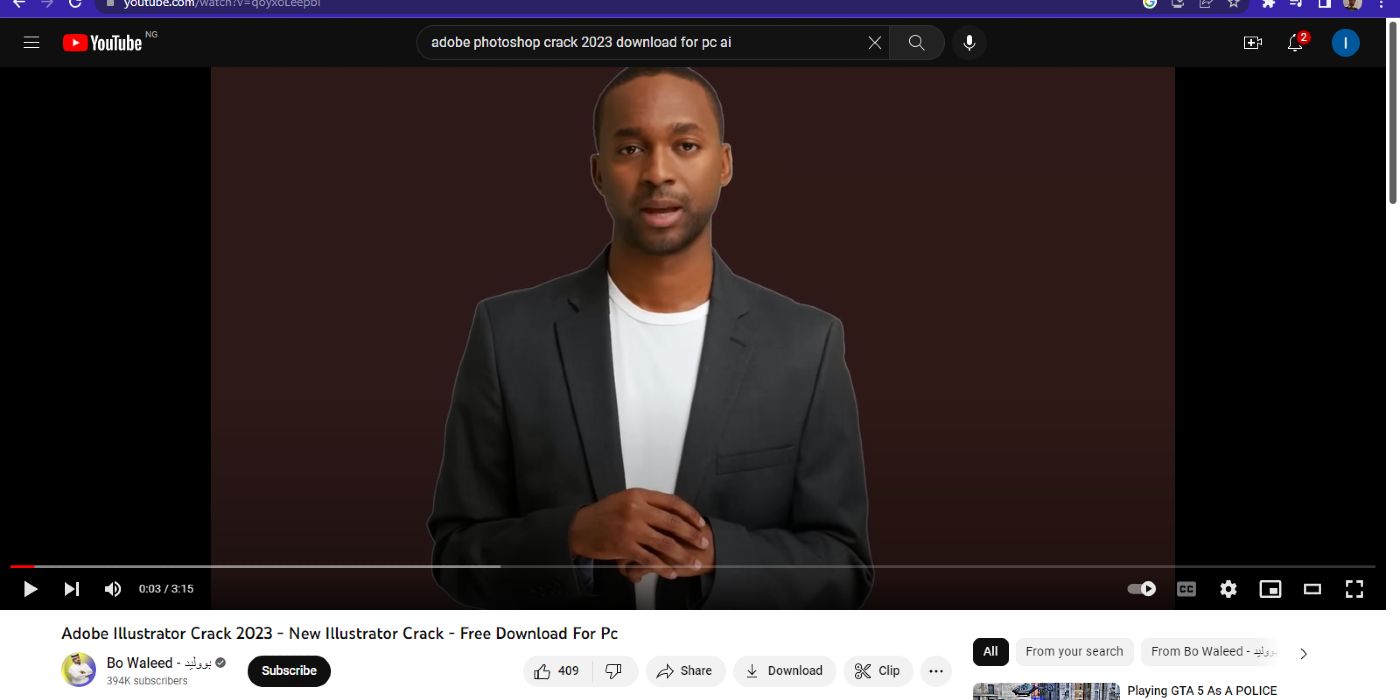Skip to the next video

pyautogui.click(x=72, y=589)
